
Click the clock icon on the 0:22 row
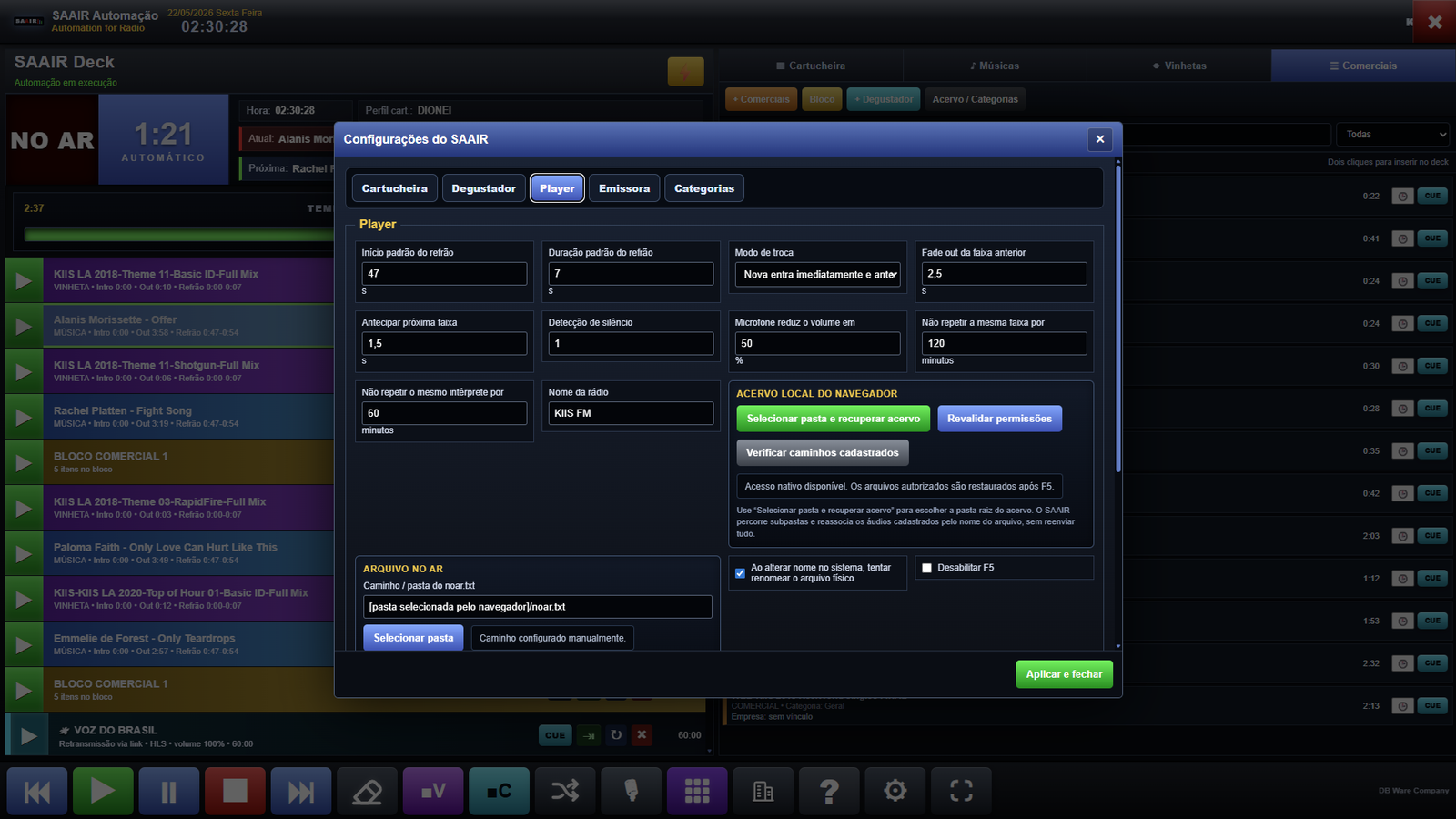point(1403,197)
